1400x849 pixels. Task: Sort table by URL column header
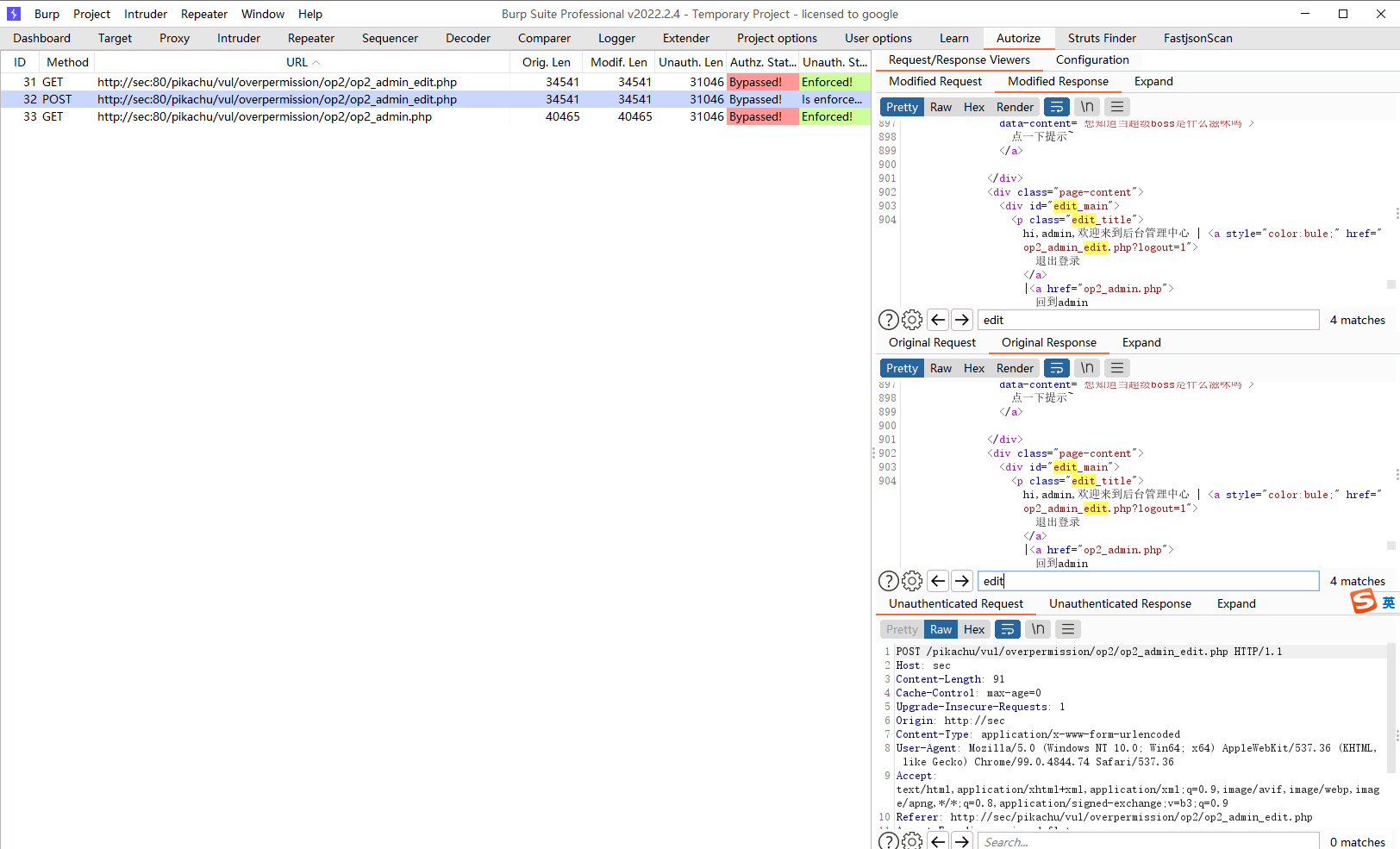click(x=302, y=62)
